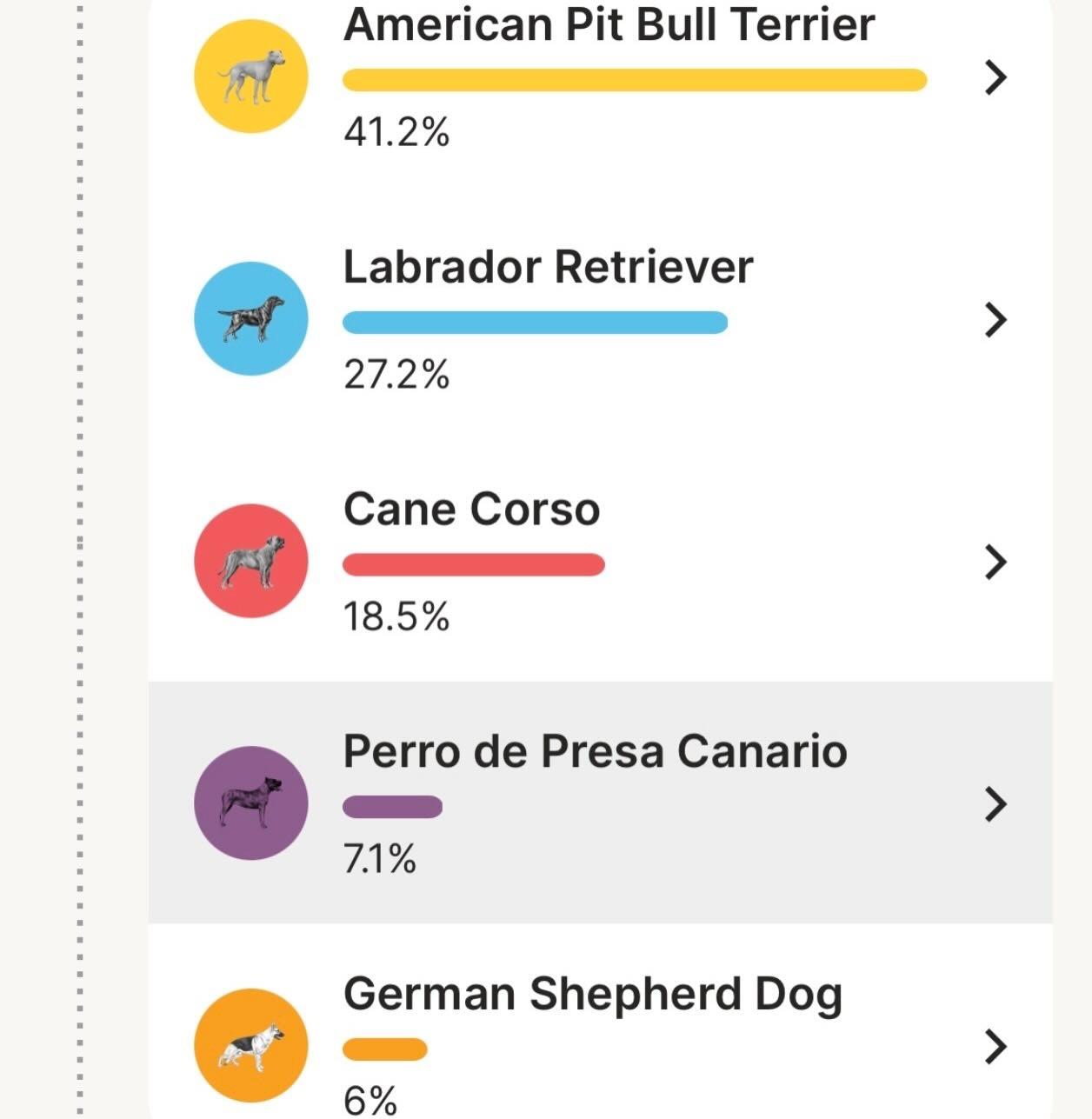Click the yellow 41.2% percentage bar
1092x1119 pixels.
635,81
